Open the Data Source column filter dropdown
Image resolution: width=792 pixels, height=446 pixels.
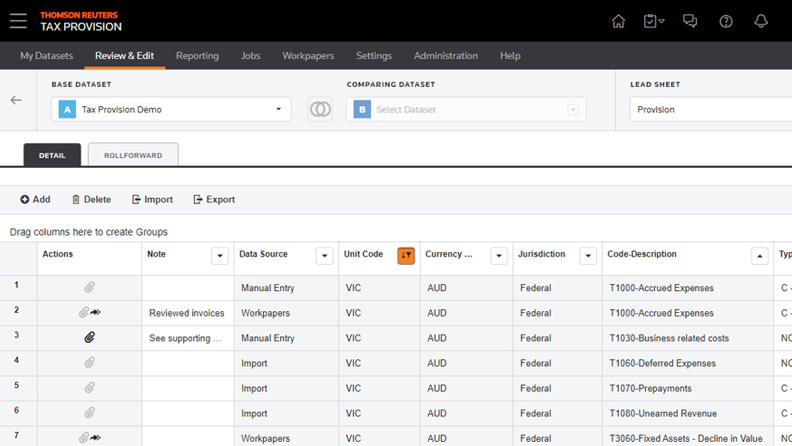[x=324, y=256]
